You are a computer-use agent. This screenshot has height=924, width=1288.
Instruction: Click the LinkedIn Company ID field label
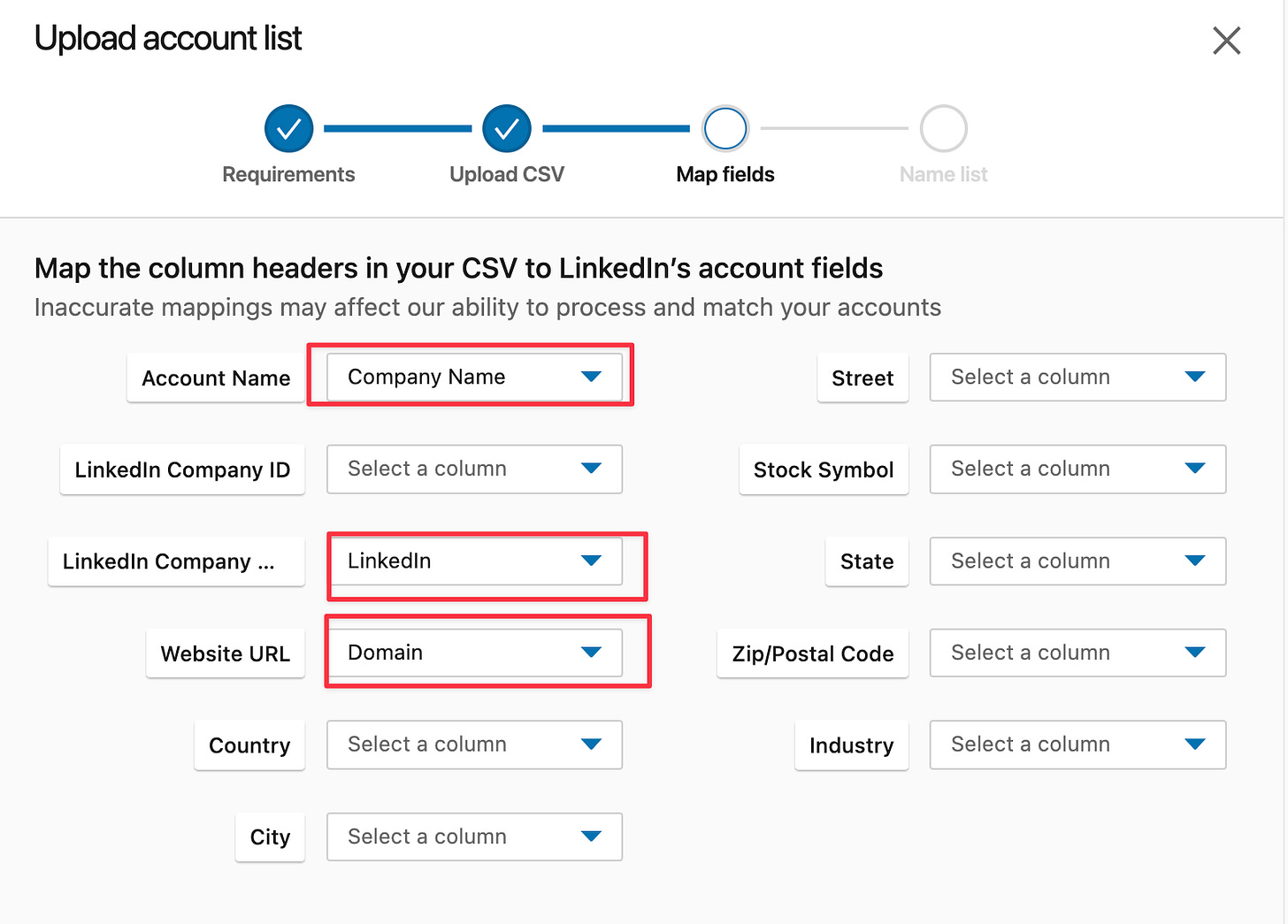(x=182, y=470)
